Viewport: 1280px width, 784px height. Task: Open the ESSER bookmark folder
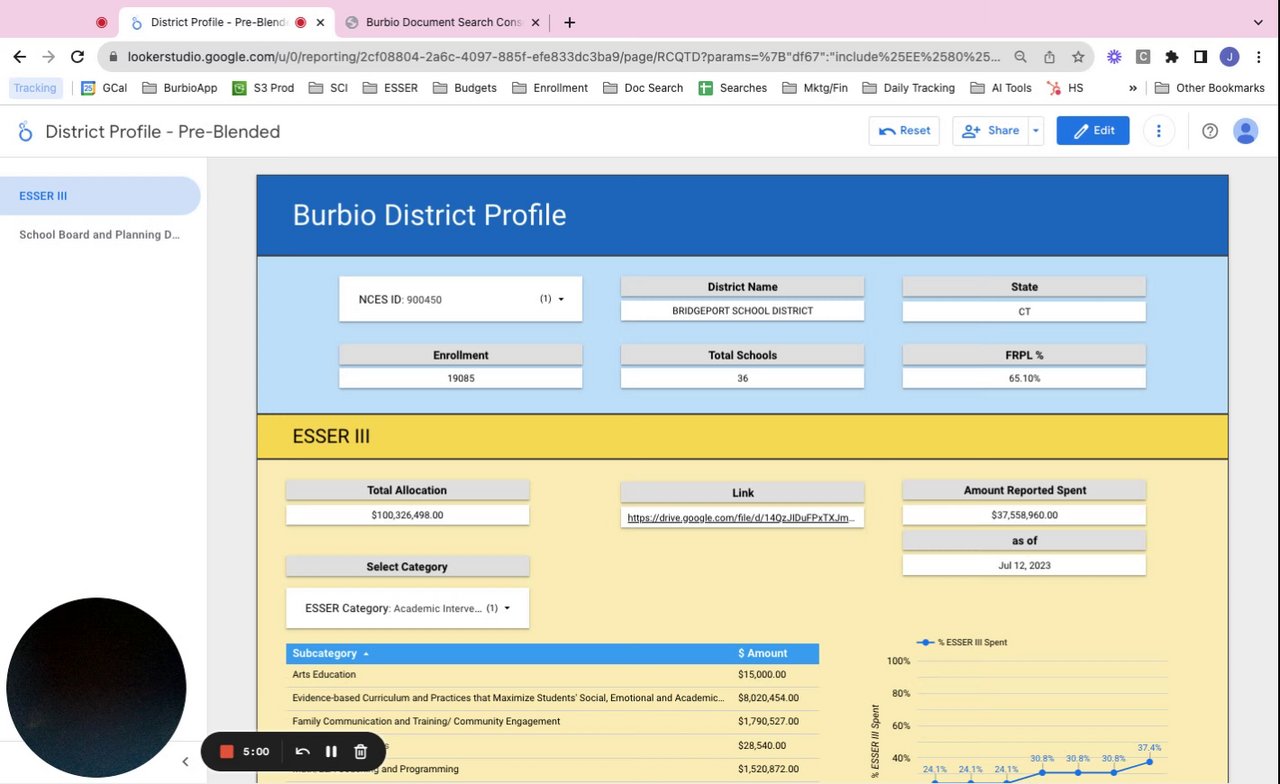click(x=390, y=88)
